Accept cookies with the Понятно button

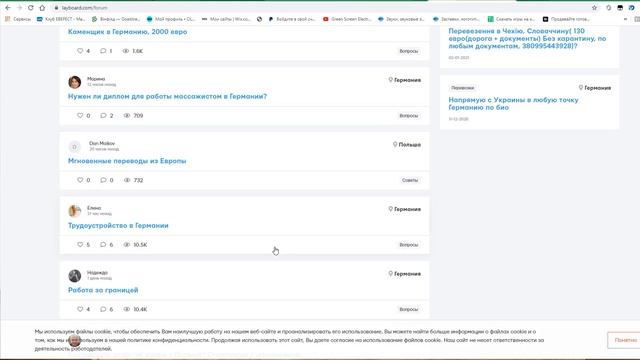624,340
